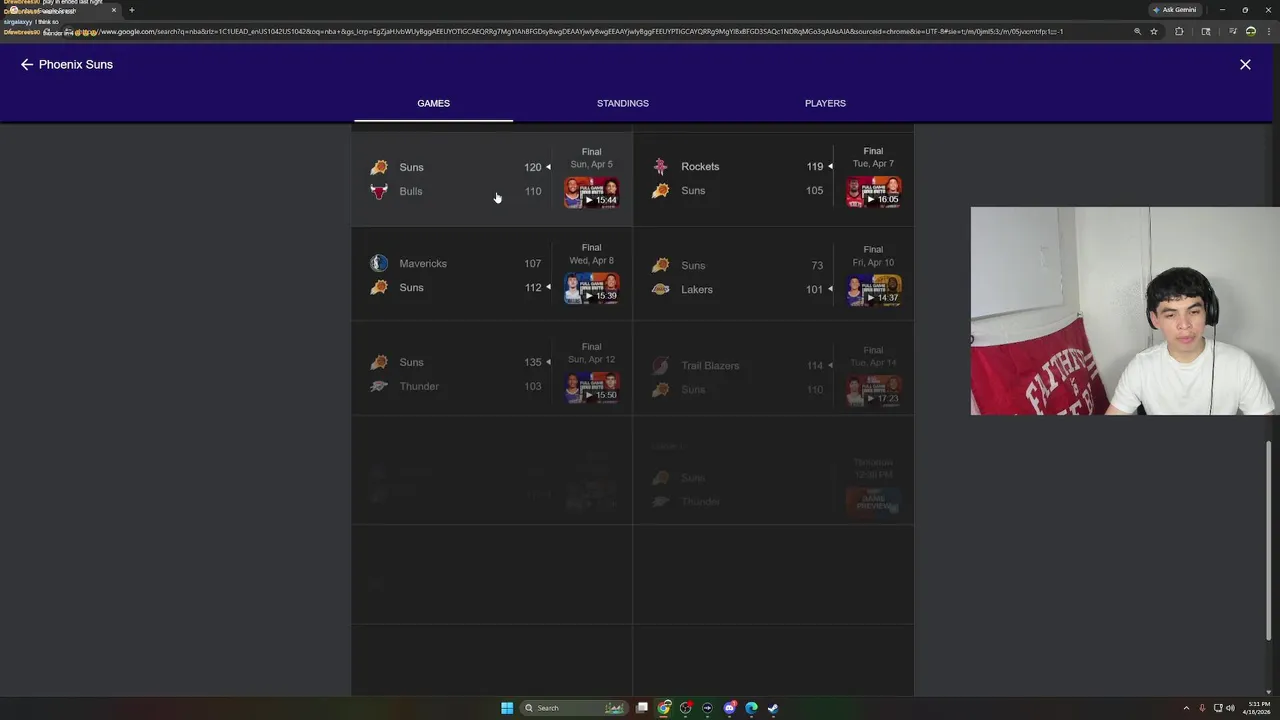The height and width of the screenshot is (720, 1280).
Task: Open the Mavericks team name
Action: (423, 263)
